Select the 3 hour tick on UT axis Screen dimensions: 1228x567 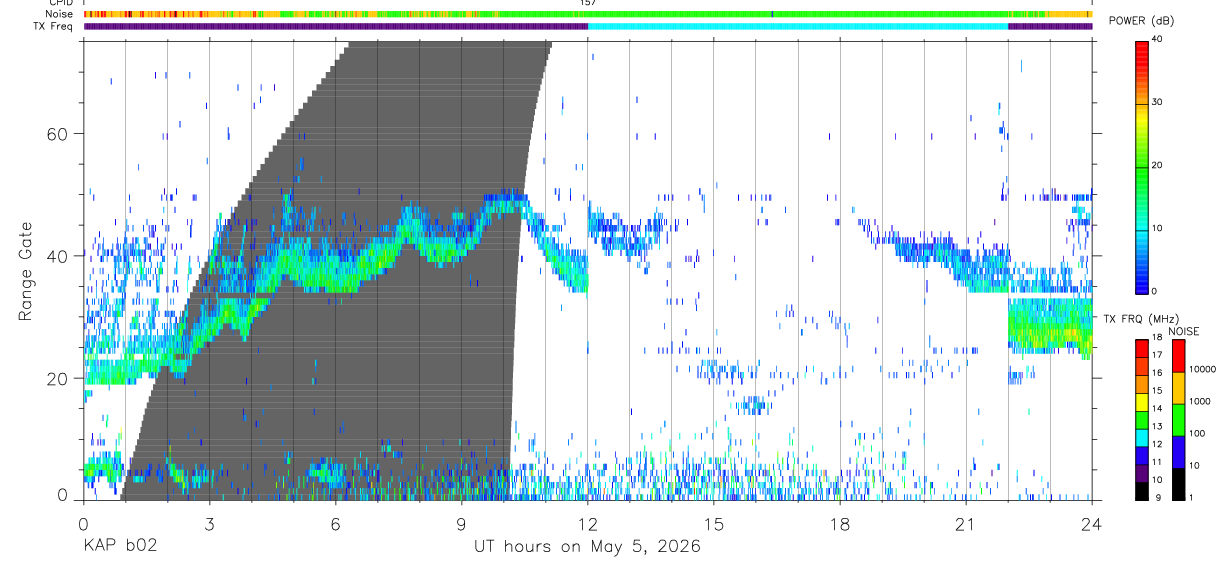point(210,522)
